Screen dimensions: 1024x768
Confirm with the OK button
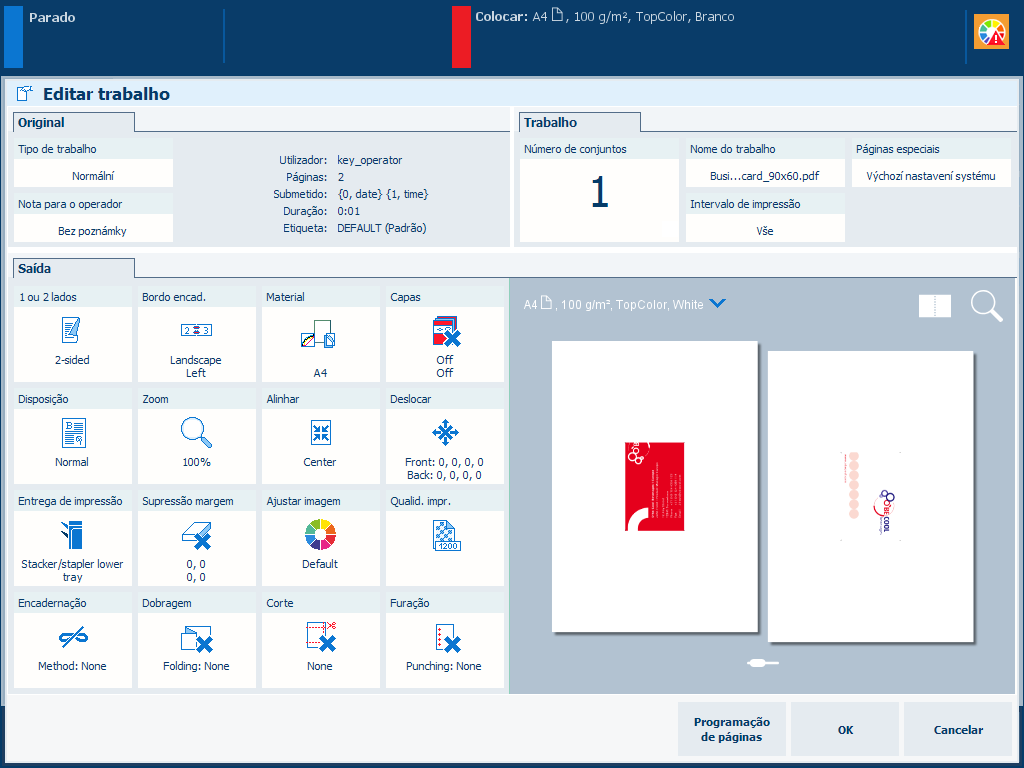(845, 729)
